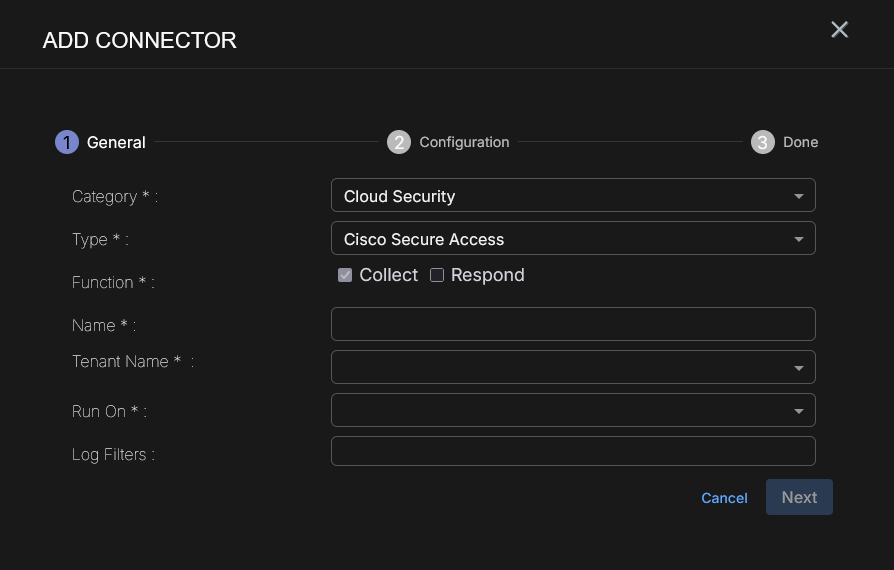Select the General step label
This screenshot has width=894, height=570.
coord(116,142)
